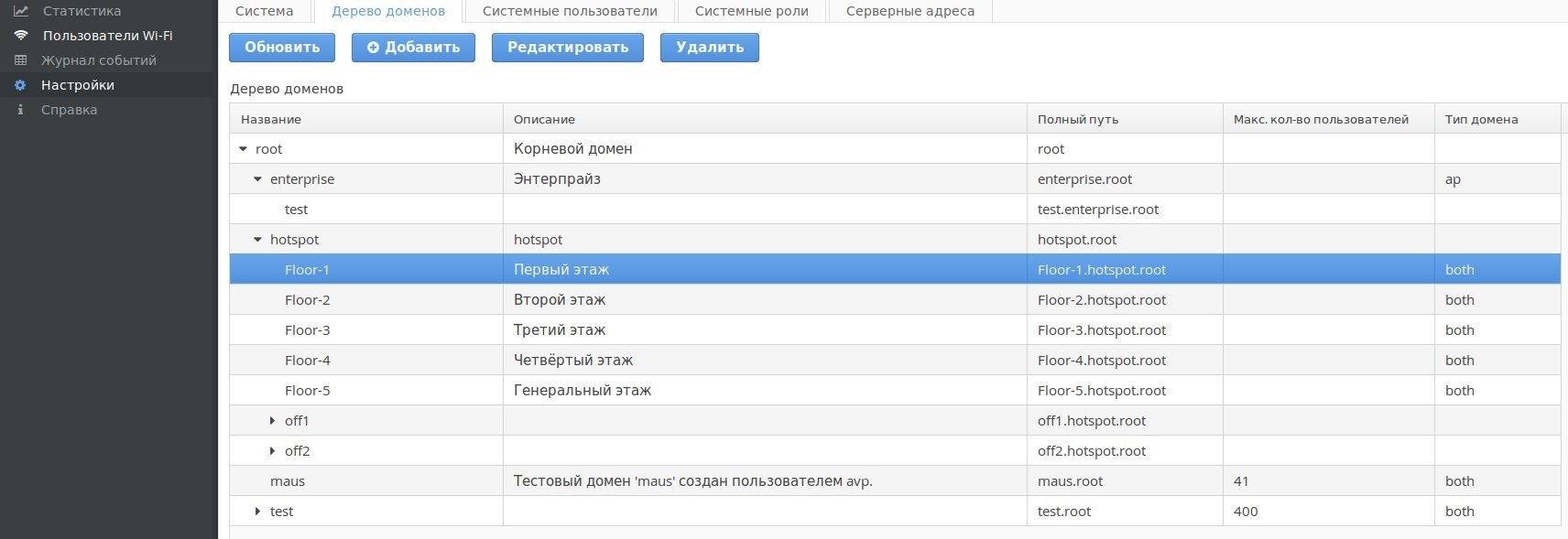Image resolution: width=1568 pixels, height=539 pixels.
Task: Click the event log table icon
Action: tap(20, 60)
